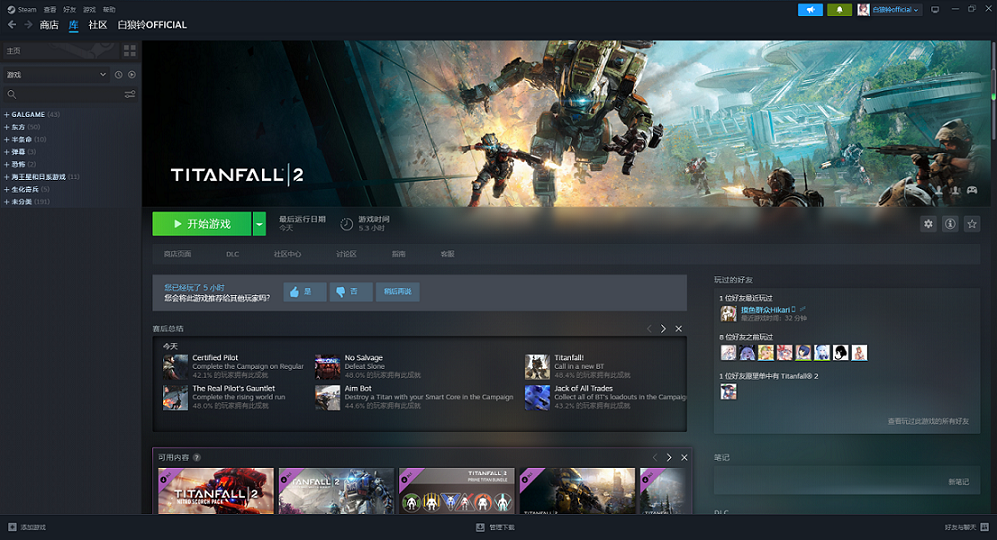Viewport: 997px width, 540px height.
Task: Open the 商店页面 link
Action: coord(177,254)
